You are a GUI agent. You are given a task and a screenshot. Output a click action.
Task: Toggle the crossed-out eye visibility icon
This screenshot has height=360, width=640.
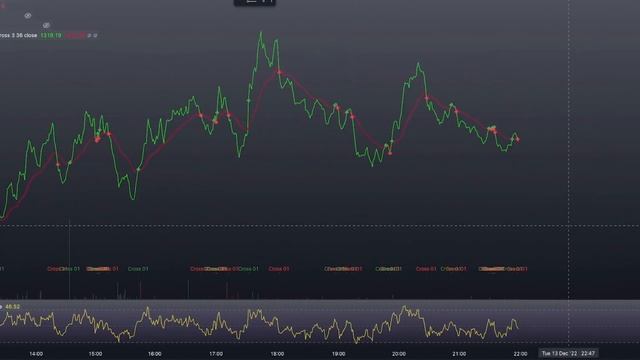point(46,25)
